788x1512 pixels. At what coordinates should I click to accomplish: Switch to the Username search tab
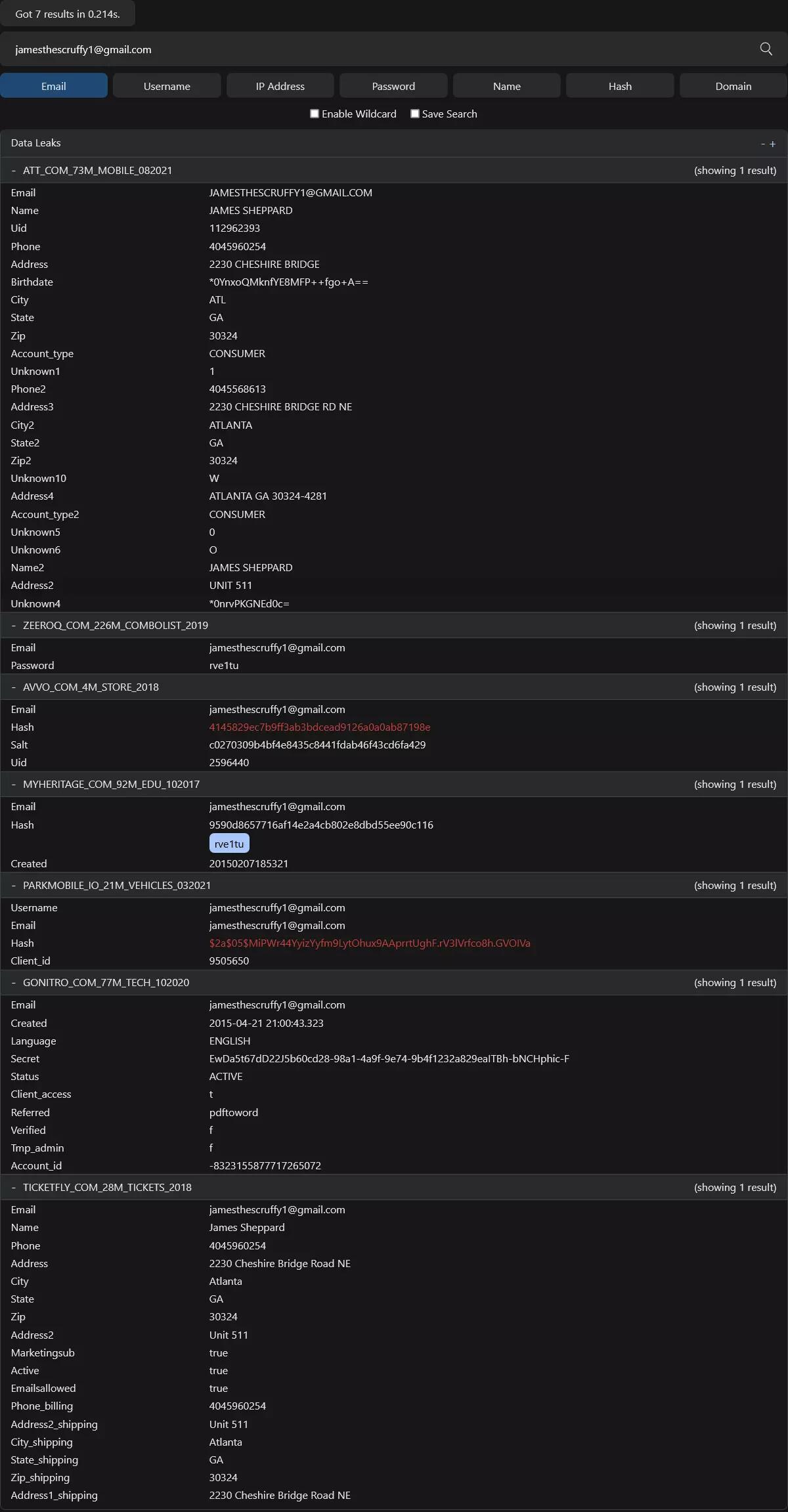click(x=167, y=86)
